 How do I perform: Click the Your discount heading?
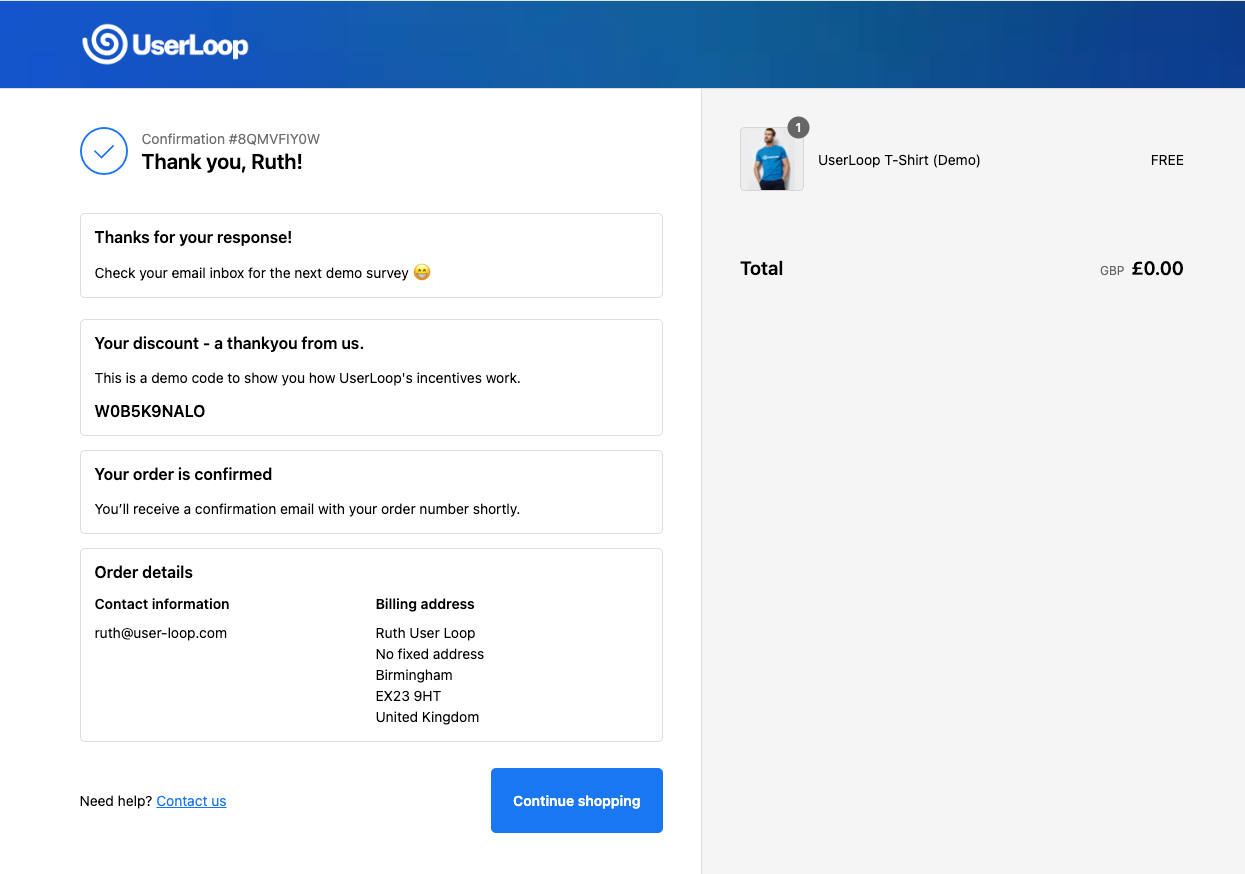tap(229, 343)
